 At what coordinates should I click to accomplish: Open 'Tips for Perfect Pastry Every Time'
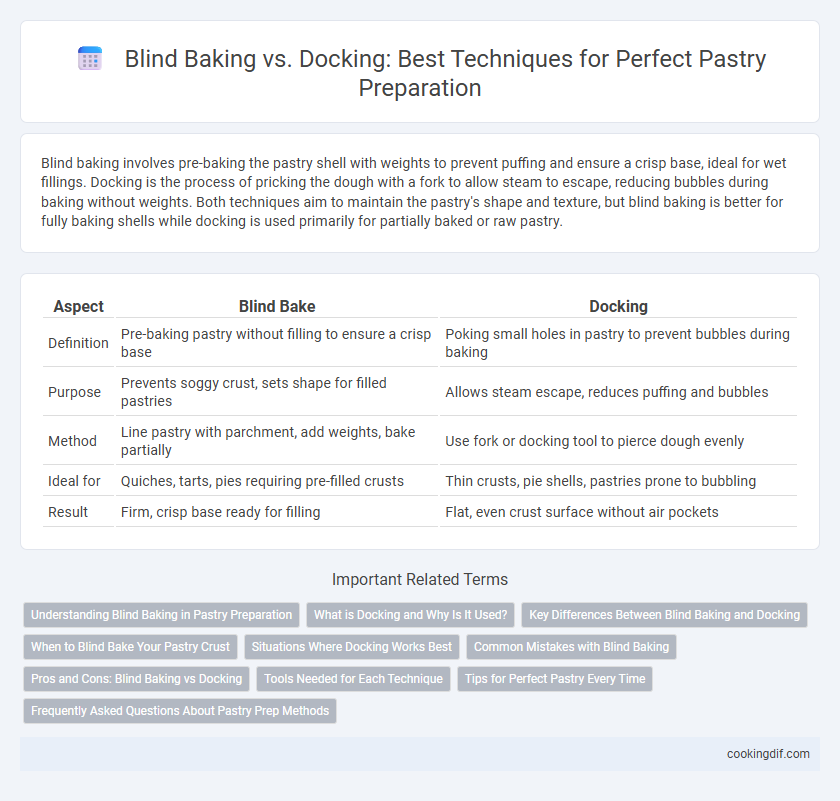[555, 679]
